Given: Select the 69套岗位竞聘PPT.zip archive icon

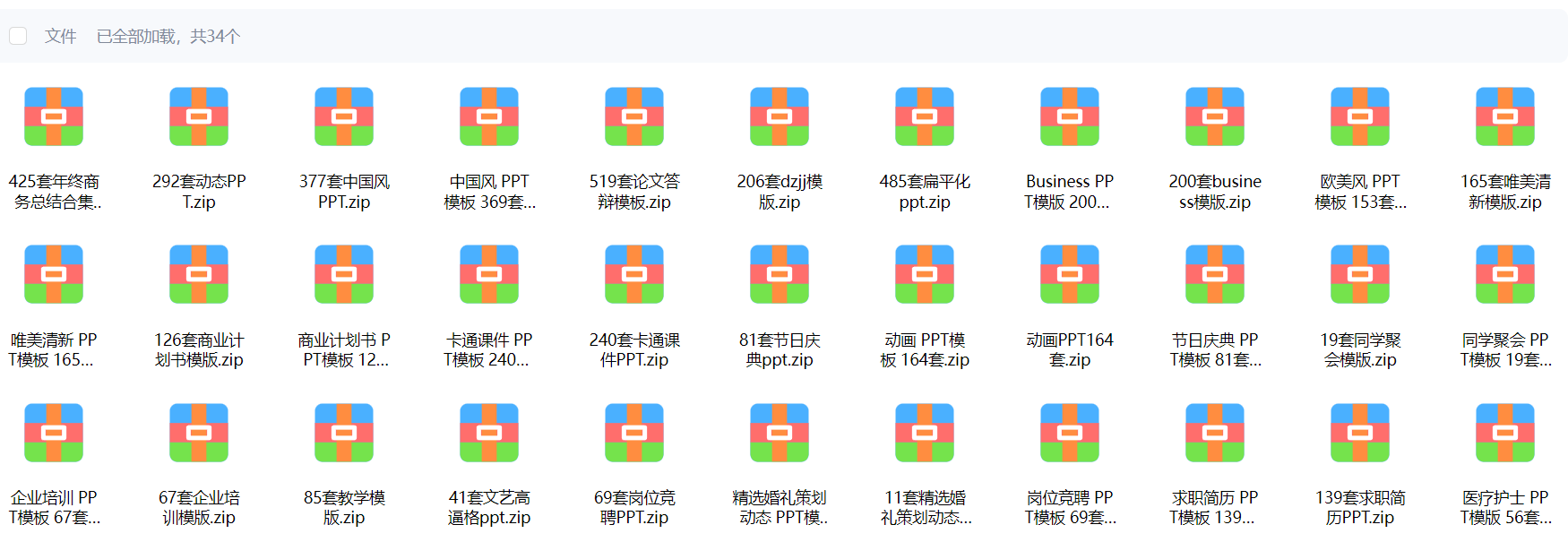Looking at the screenshot, I should pos(634,433).
